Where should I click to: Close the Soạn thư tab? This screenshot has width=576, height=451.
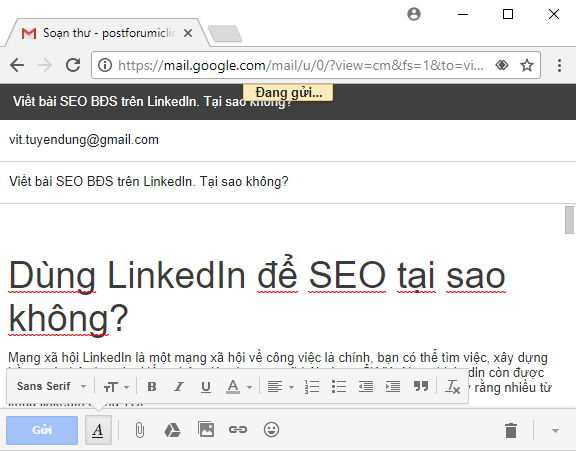188,33
